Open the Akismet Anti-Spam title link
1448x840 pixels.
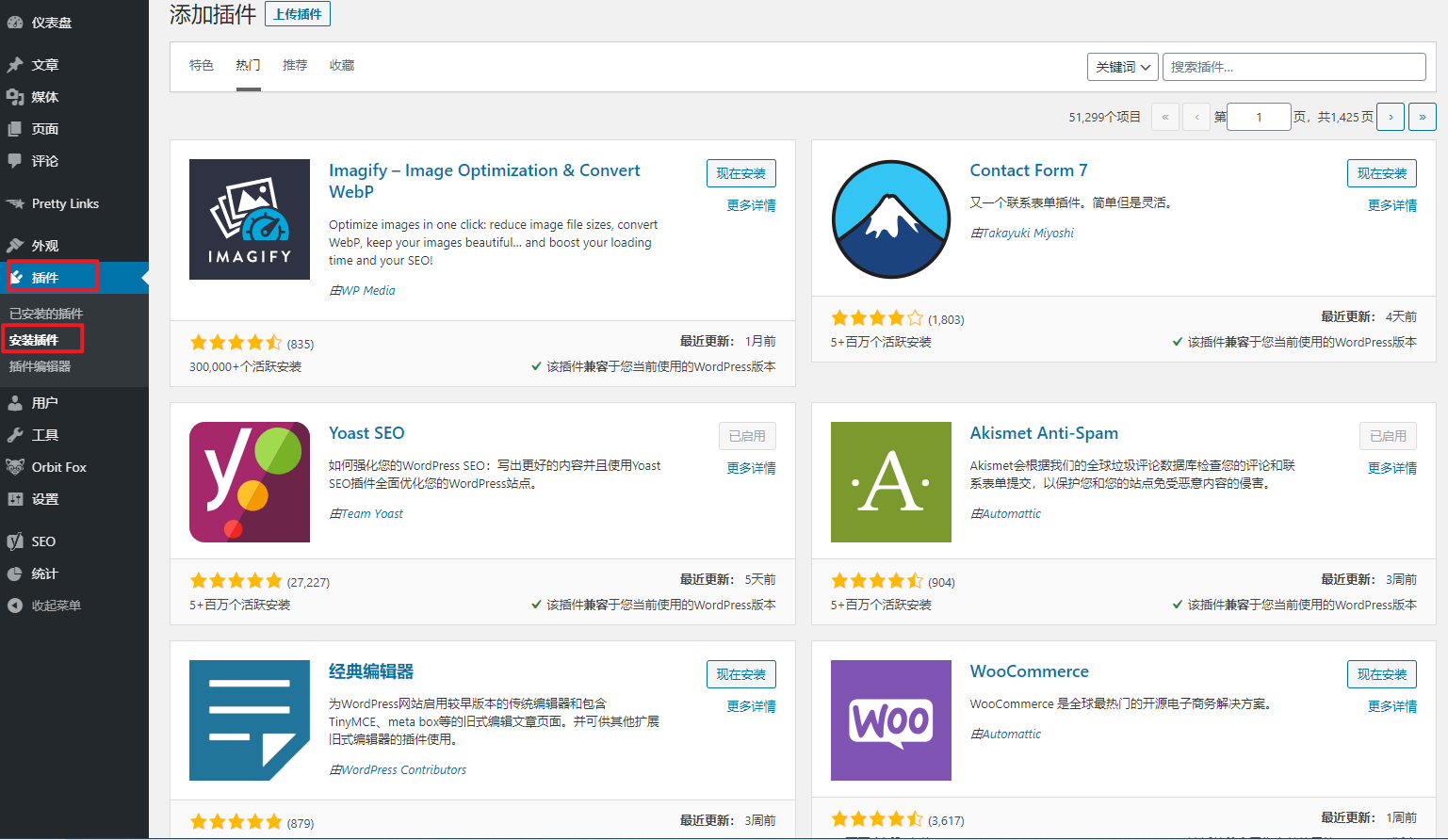click(1044, 433)
